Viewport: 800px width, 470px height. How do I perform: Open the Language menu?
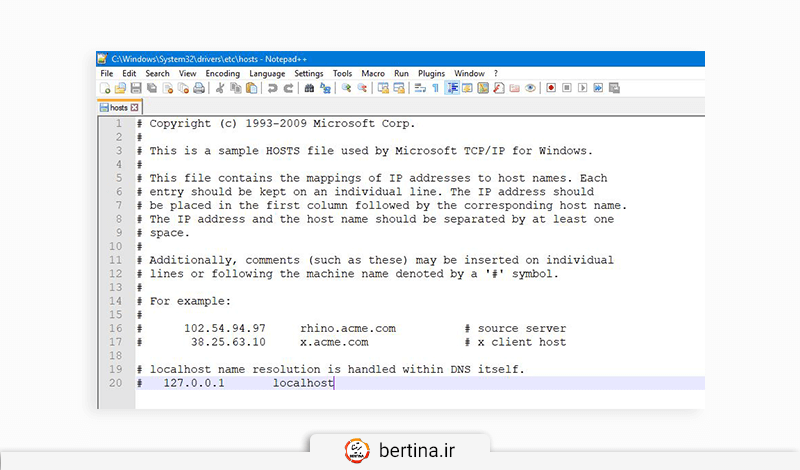pyautogui.click(x=267, y=73)
